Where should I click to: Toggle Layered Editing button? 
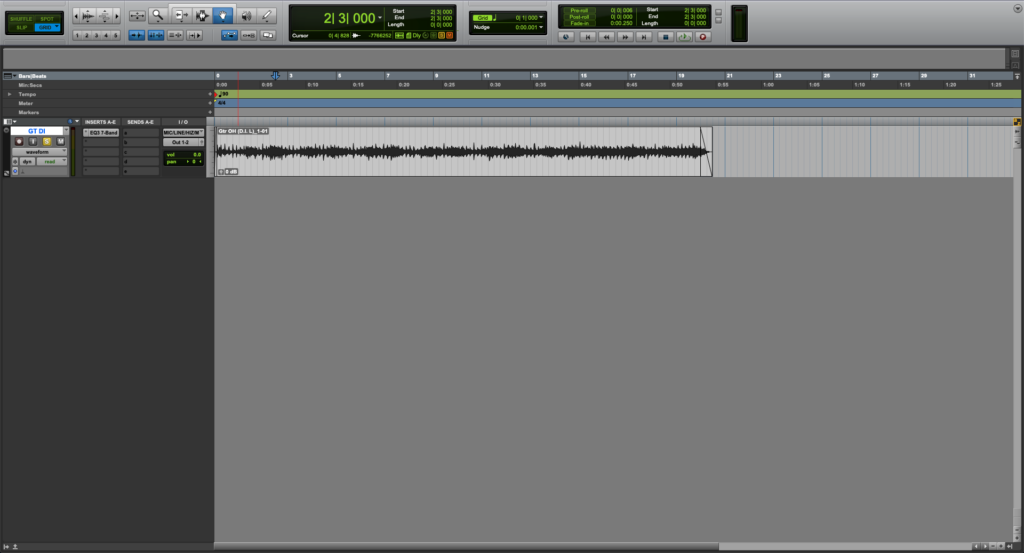point(268,35)
